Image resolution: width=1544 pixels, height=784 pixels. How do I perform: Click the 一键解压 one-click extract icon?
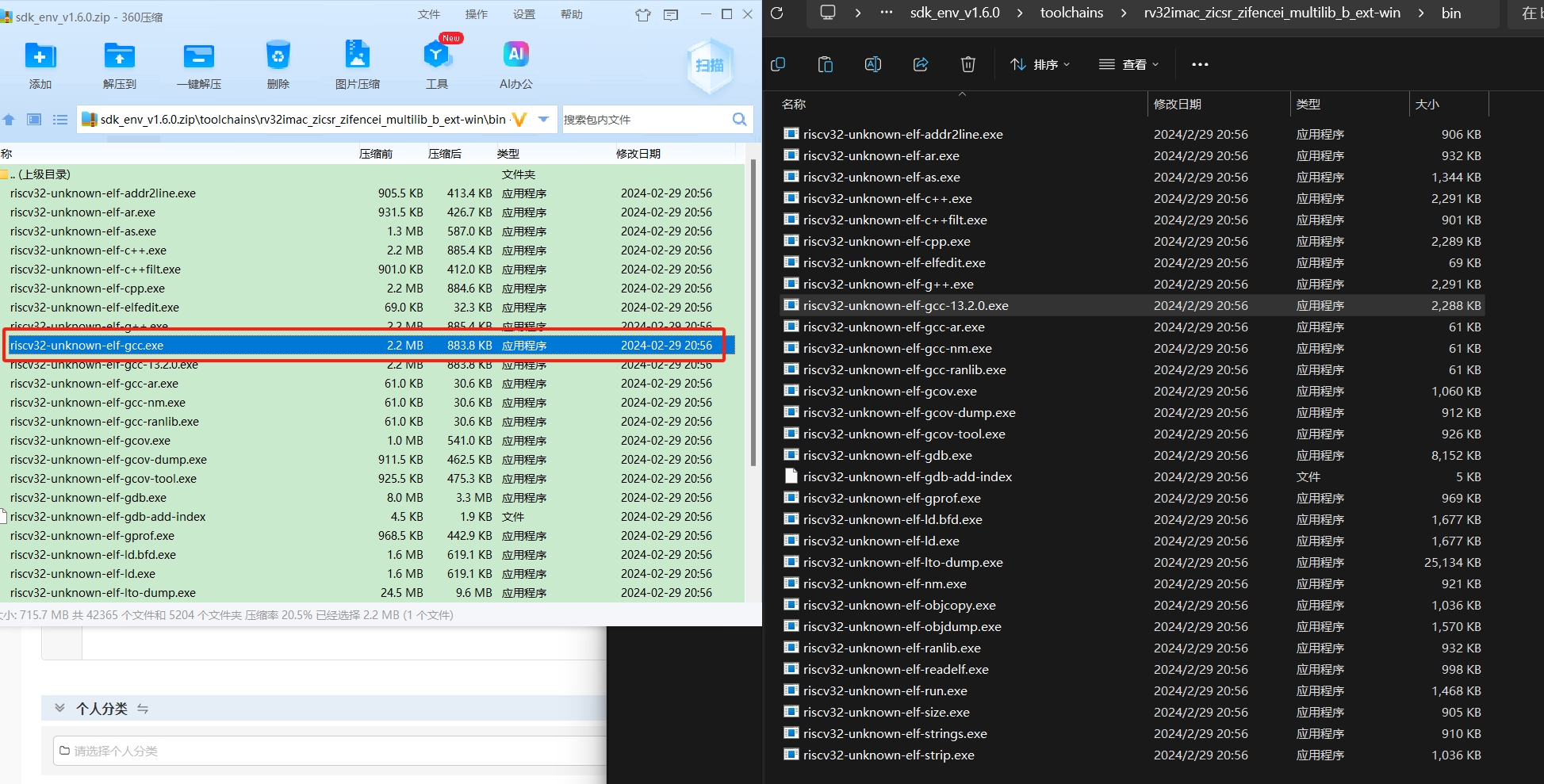click(x=199, y=57)
